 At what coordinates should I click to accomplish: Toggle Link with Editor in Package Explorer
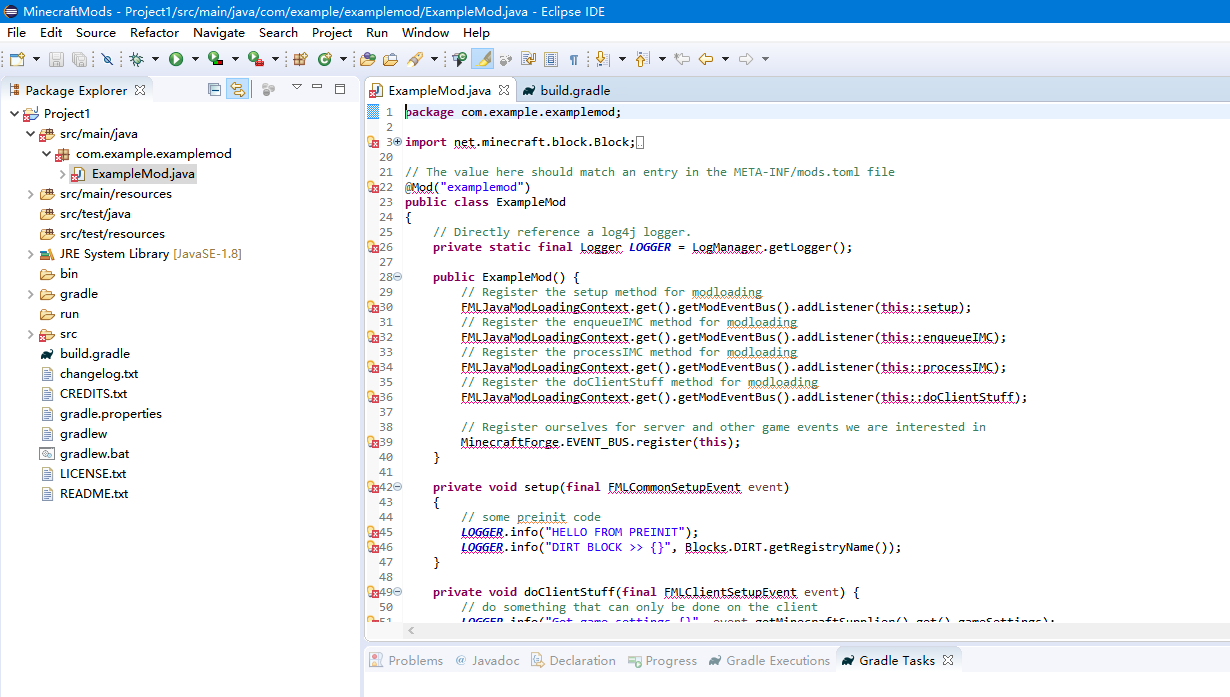pos(237,89)
